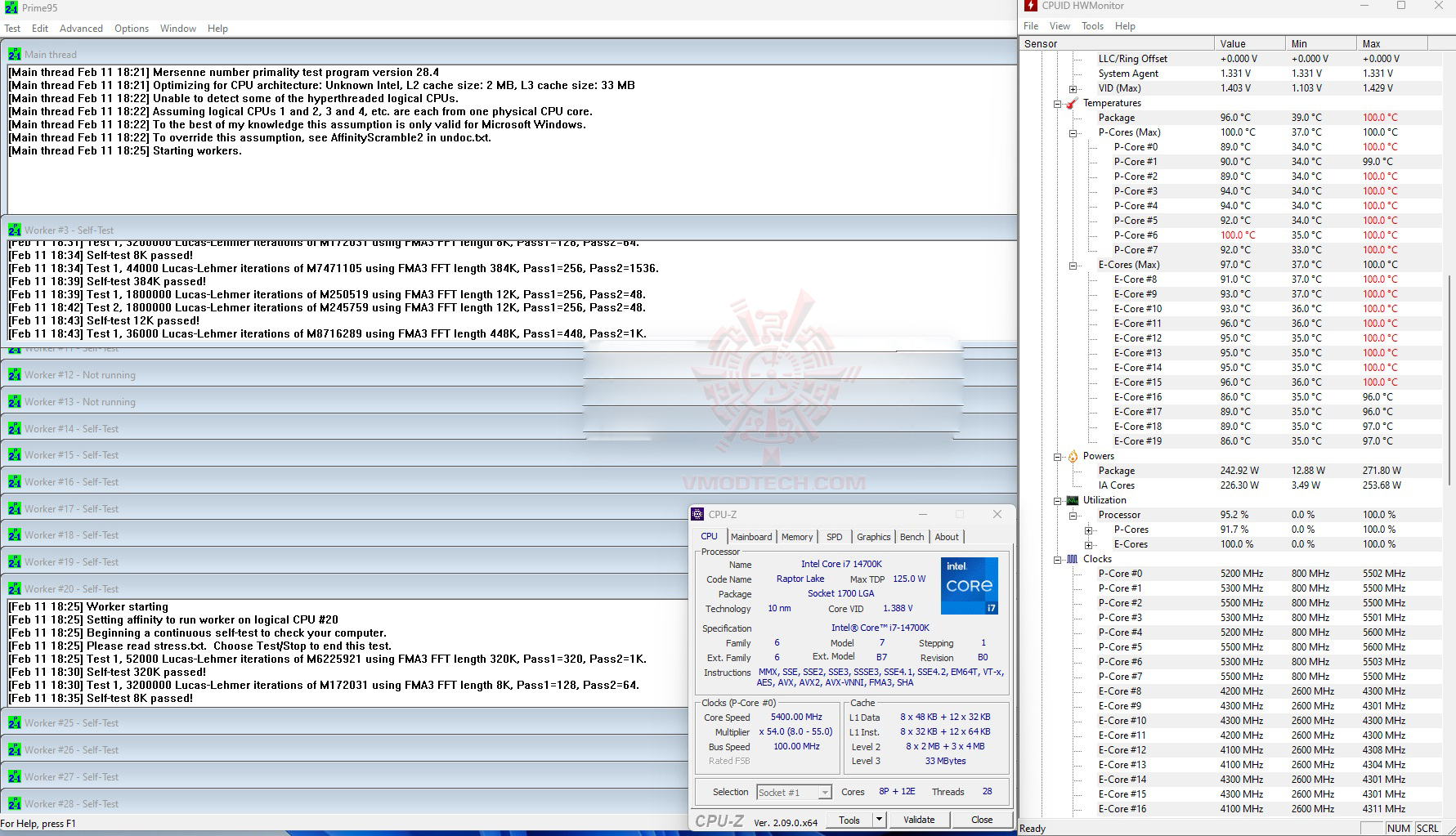Click the Clocks icon in HWMonitor tree
This screenshot has height=836, width=1456.
click(x=1072, y=559)
